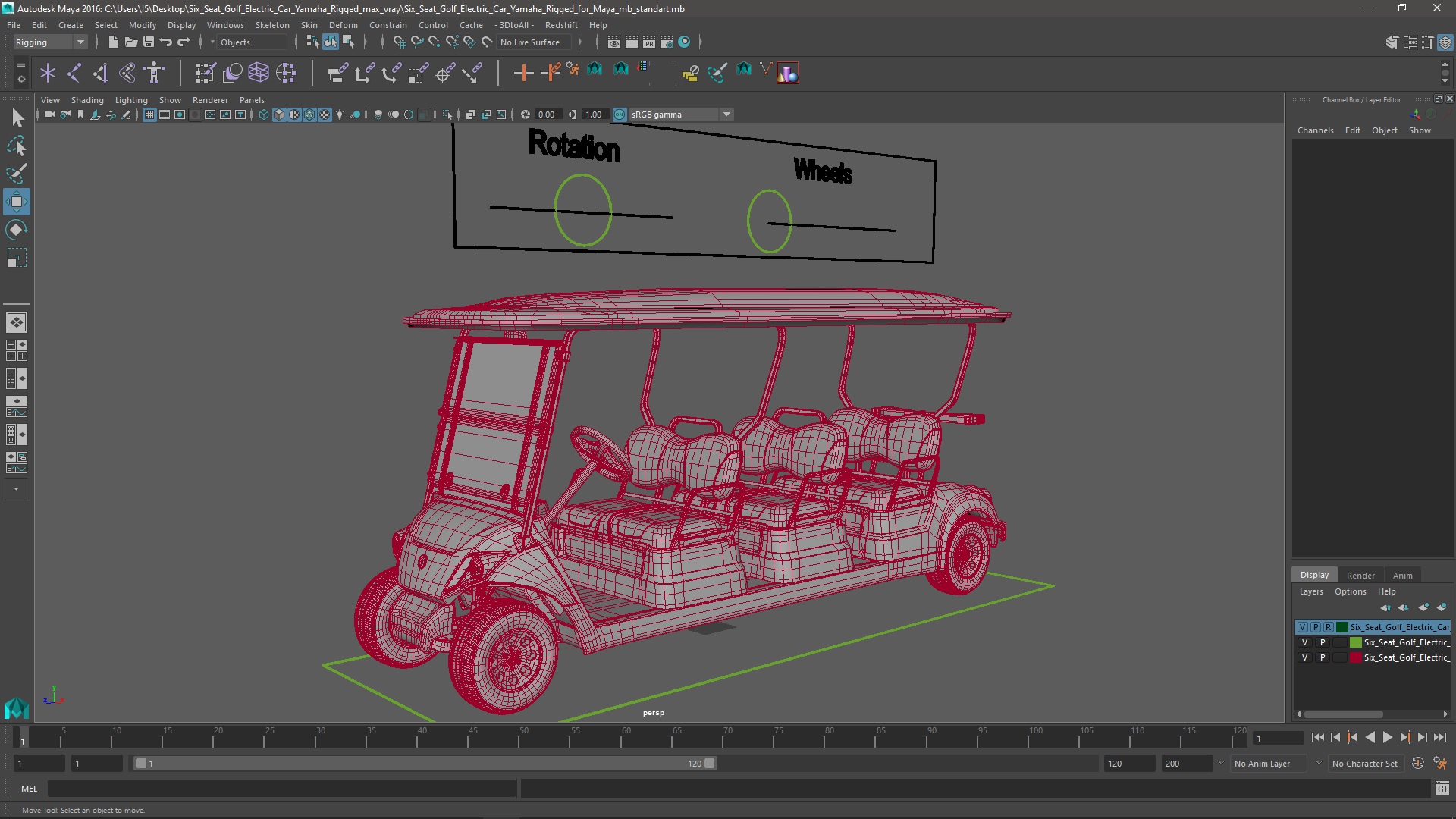Step forward to next key
This screenshot has height=819, width=1456.
(1404, 737)
